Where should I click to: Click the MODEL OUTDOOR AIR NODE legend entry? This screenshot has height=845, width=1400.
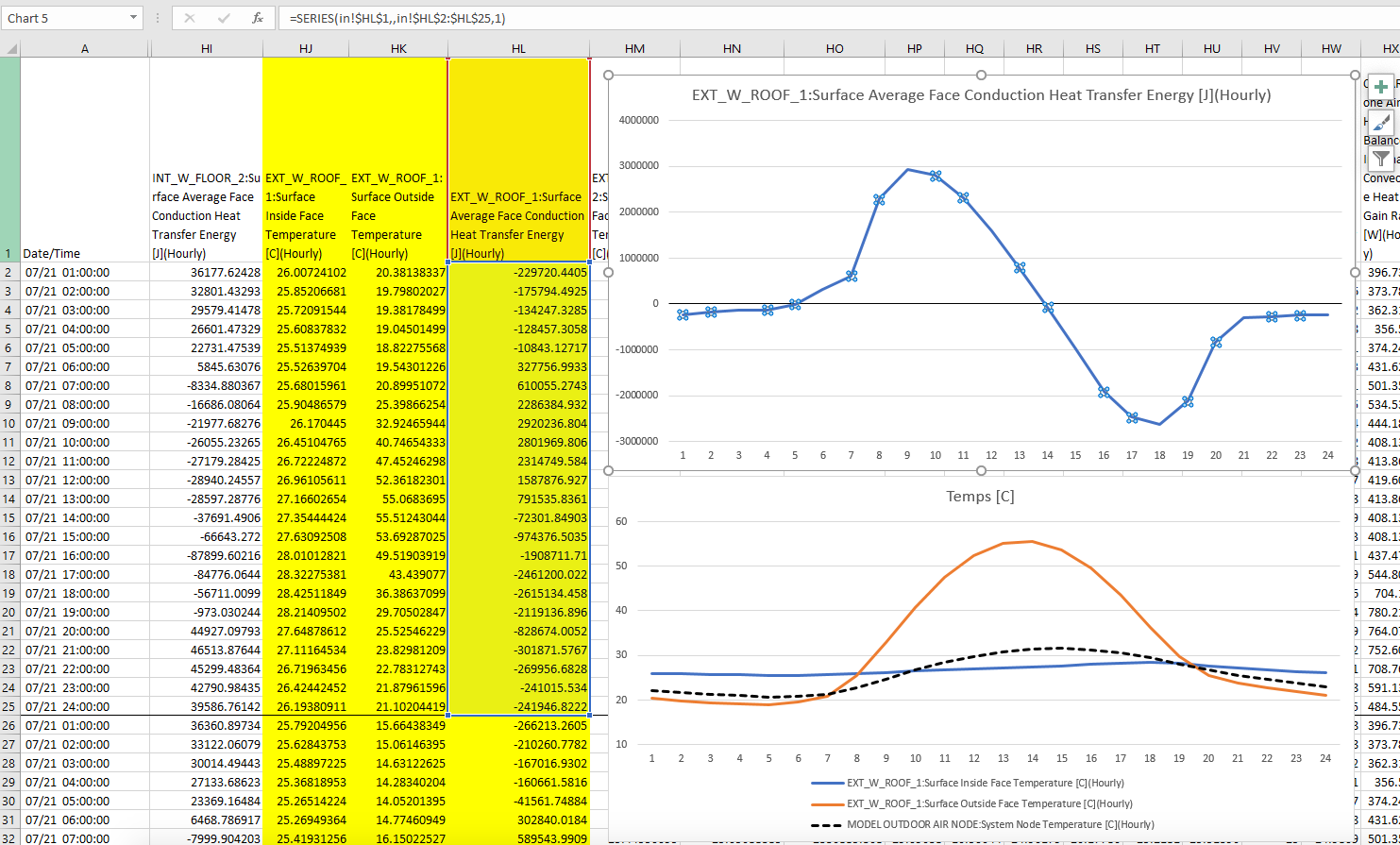pyautogui.click(x=982, y=824)
